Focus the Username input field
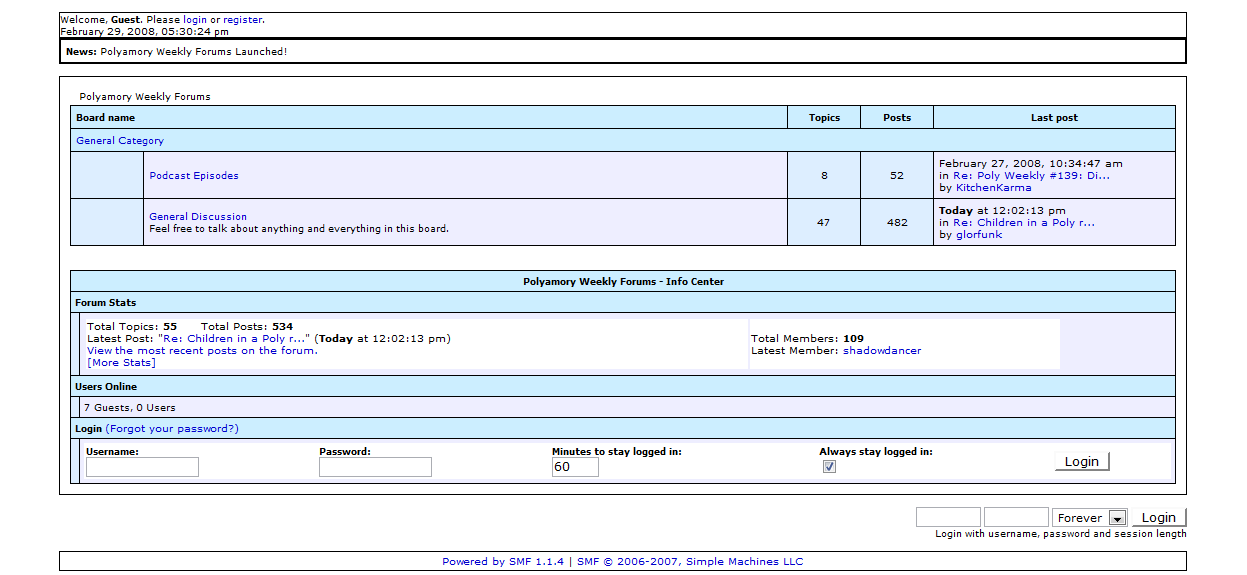 [142, 467]
